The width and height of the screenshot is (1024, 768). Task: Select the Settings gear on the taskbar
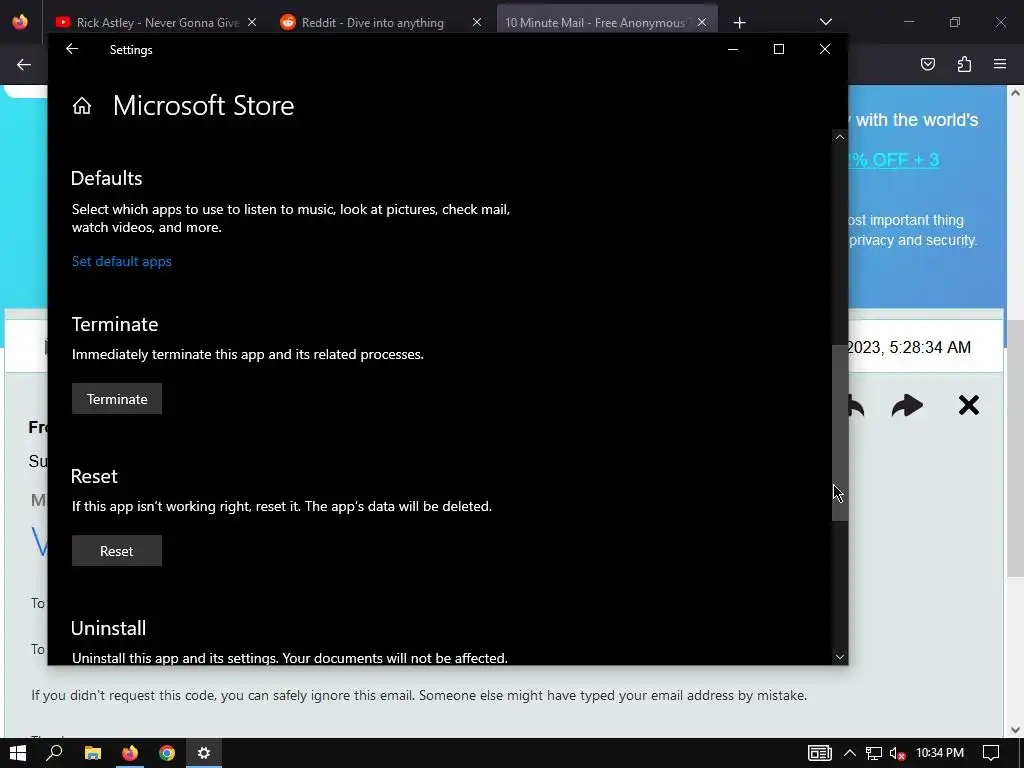[x=204, y=753]
